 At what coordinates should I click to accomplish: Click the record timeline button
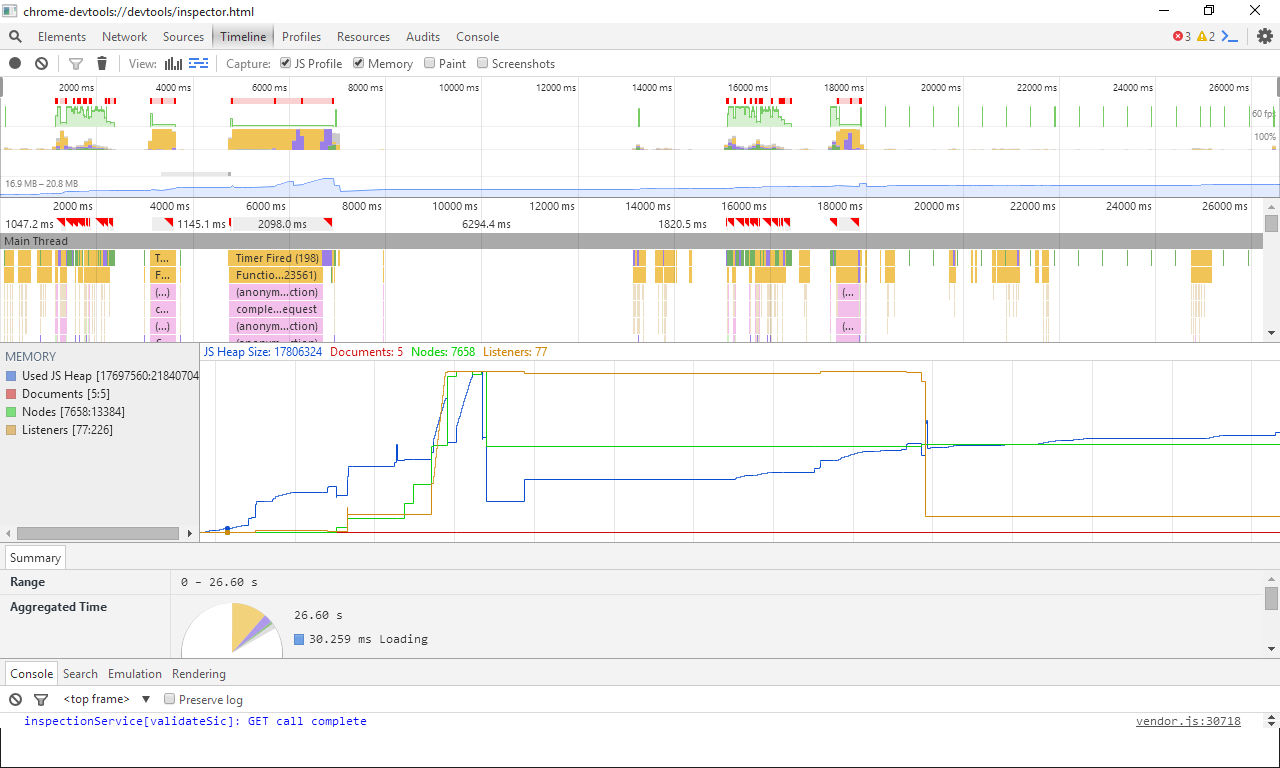(15, 63)
